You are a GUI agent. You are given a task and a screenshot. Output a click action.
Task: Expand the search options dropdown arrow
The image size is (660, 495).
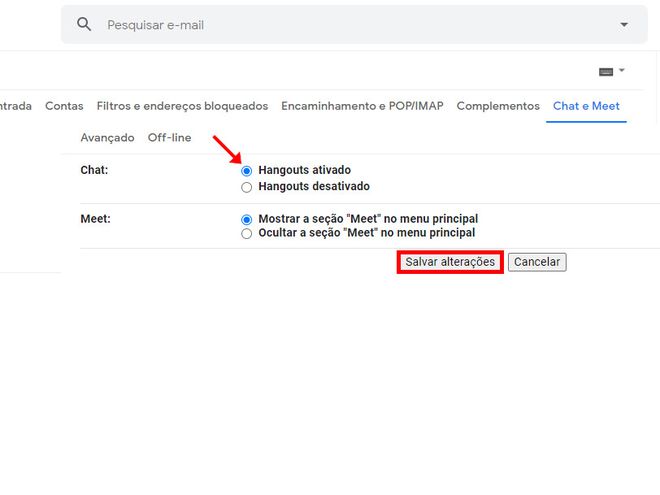pos(624,25)
